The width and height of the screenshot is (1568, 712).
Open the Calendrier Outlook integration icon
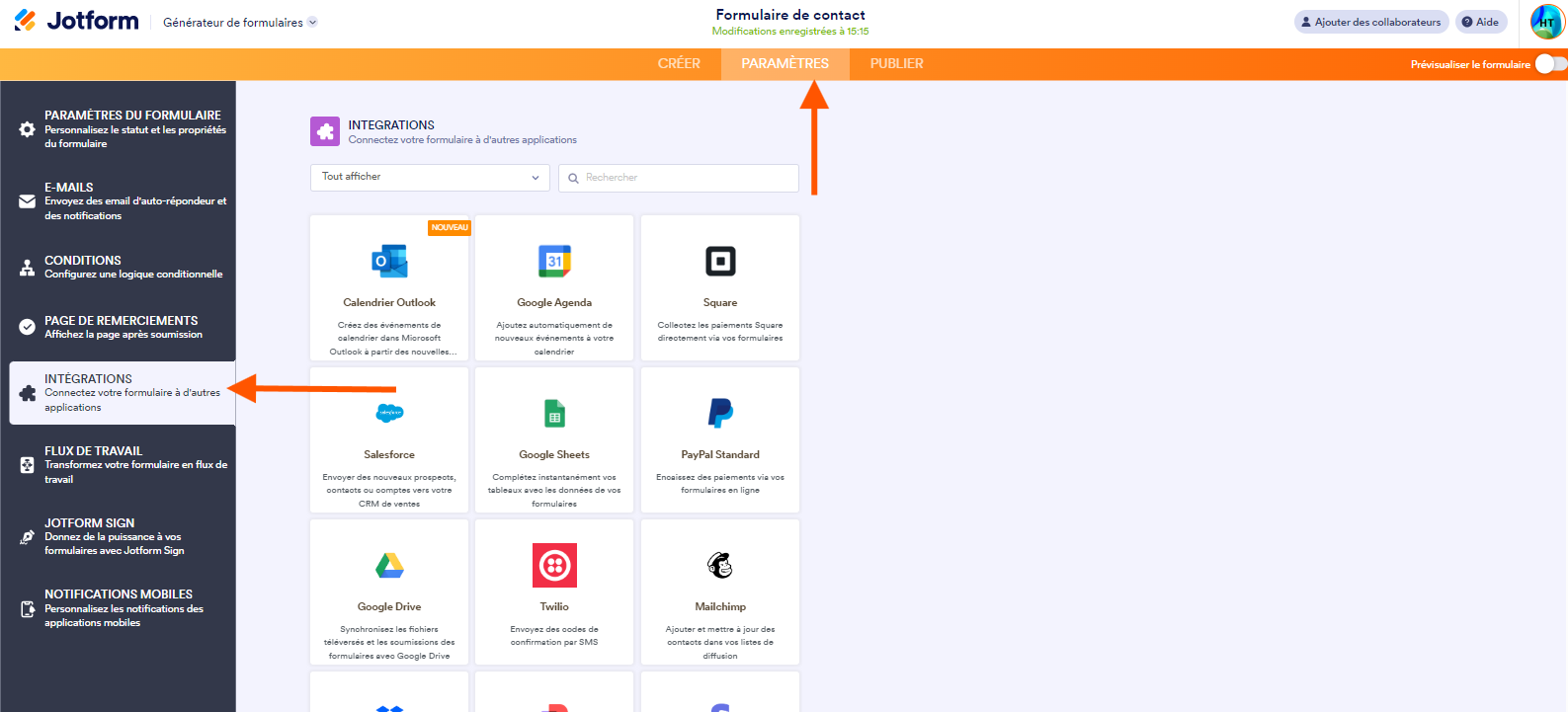(x=389, y=261)
